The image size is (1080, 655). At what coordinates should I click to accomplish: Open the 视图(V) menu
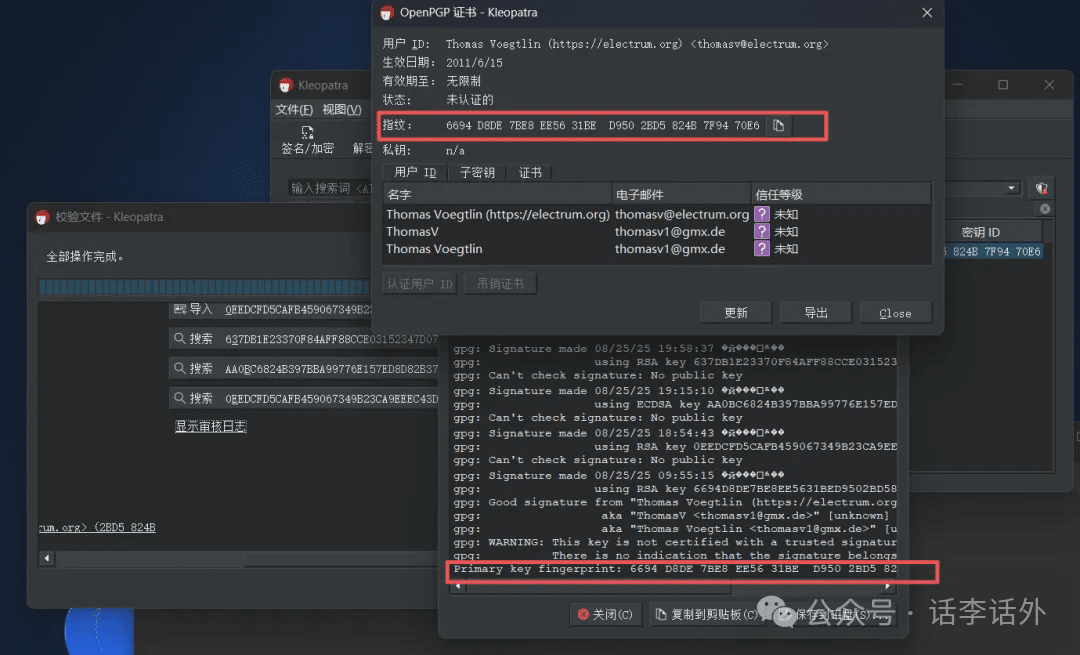(x=341, y=110)
